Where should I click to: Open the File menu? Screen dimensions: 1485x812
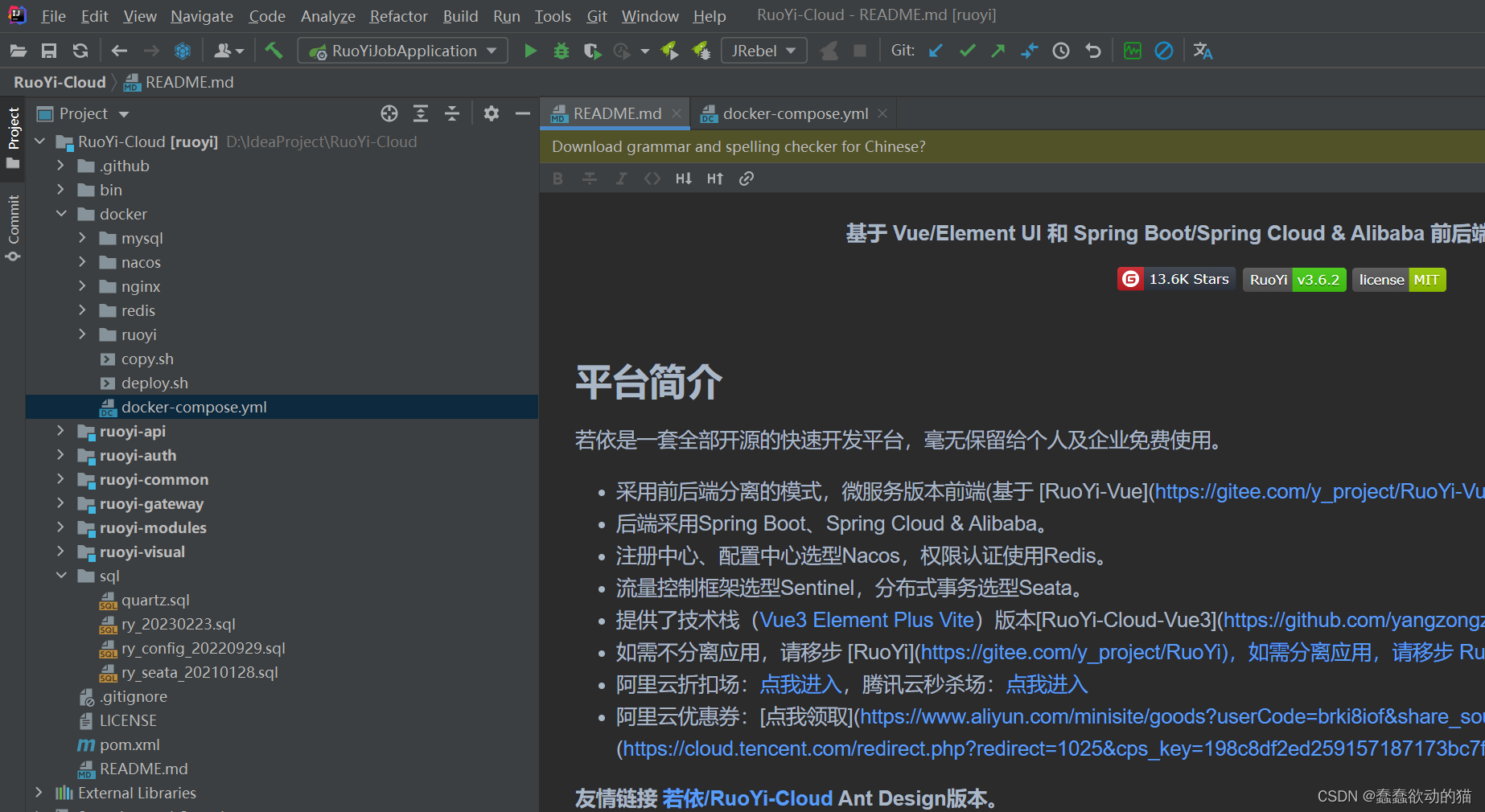54,16
